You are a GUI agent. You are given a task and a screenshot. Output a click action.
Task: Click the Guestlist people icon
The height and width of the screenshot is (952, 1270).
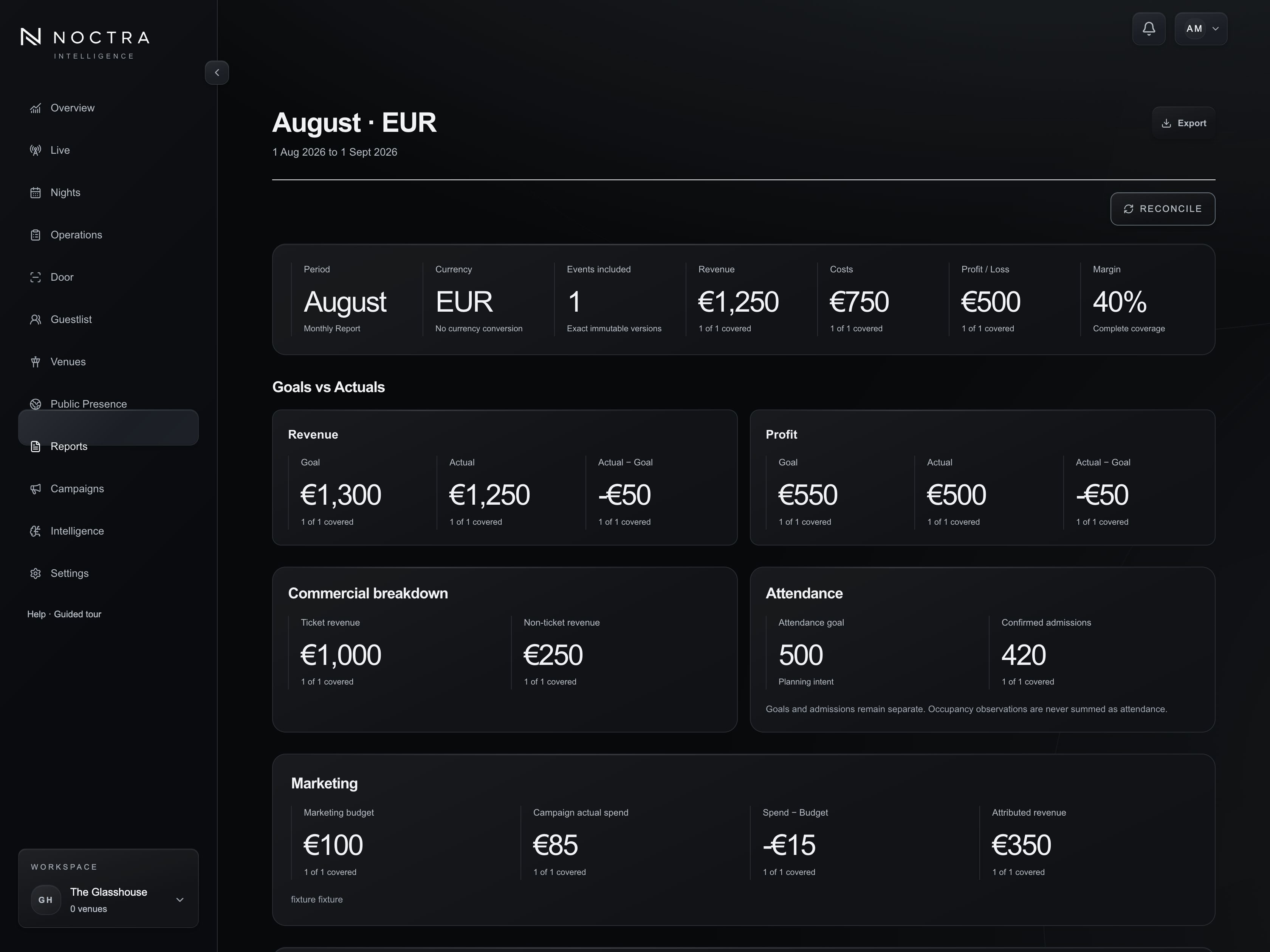(36, 320)
